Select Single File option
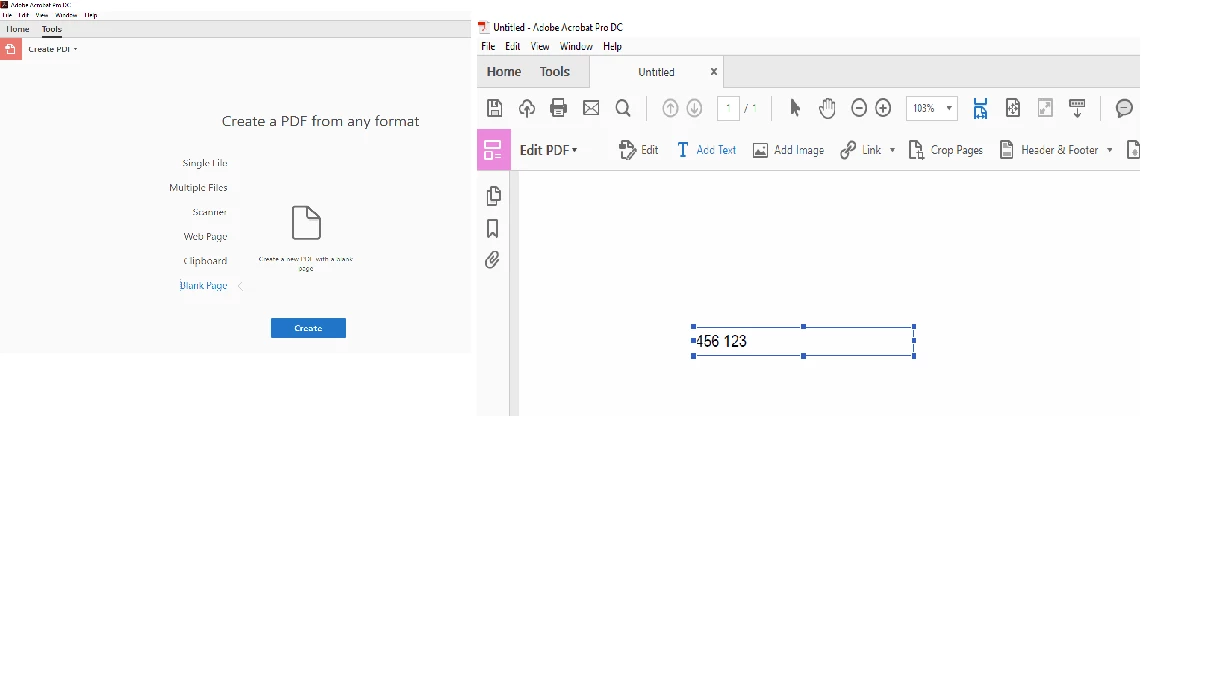 (205, 163)
